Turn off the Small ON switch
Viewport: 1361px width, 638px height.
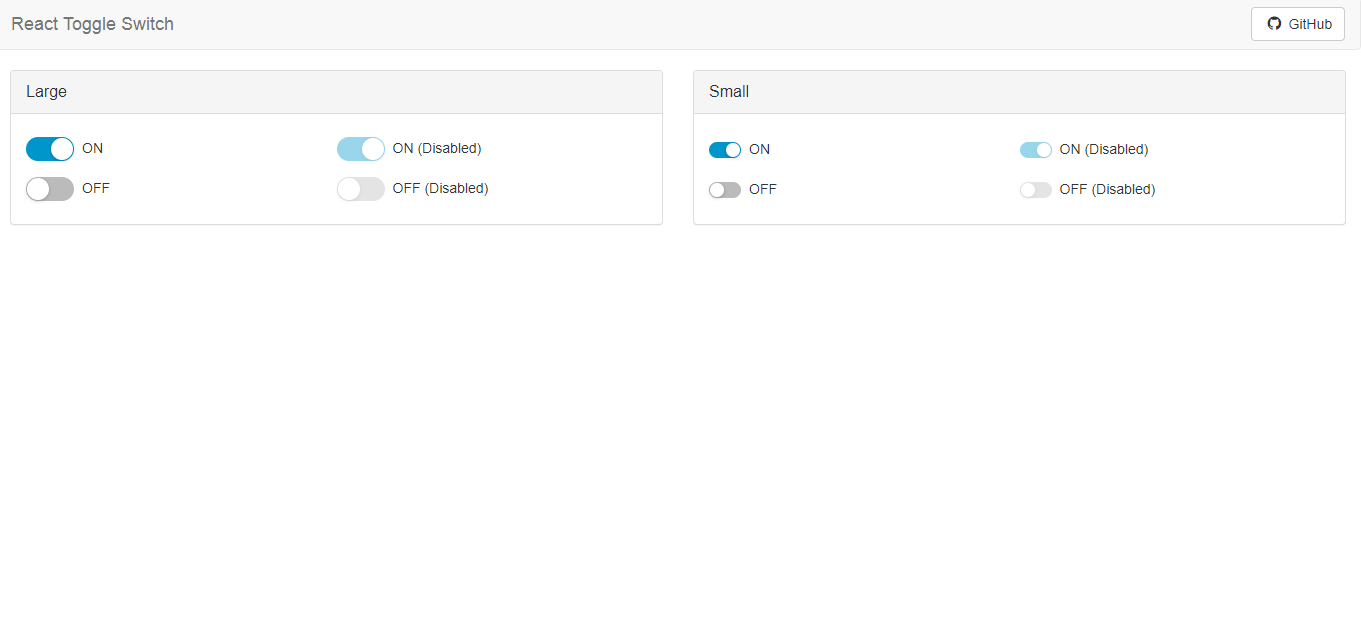tap(725, 150)
